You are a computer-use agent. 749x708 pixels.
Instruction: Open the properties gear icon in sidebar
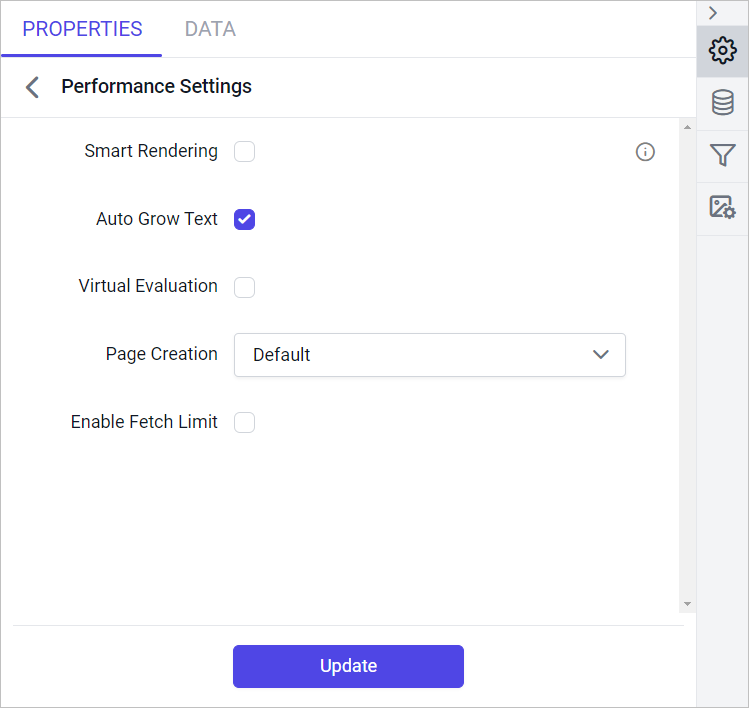tap(722, 51)
